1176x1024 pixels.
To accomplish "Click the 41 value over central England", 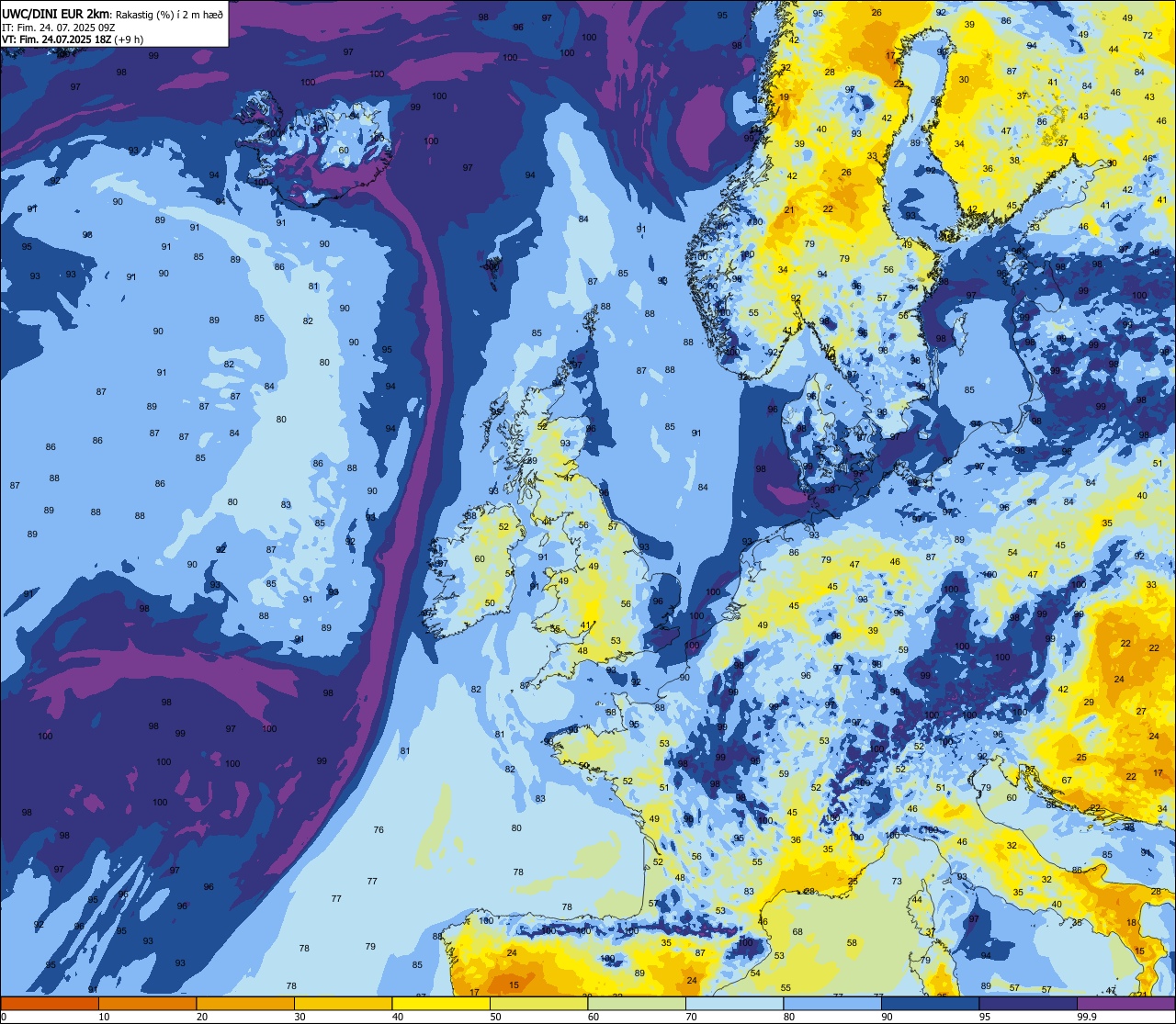I will [x=586, y=625].
